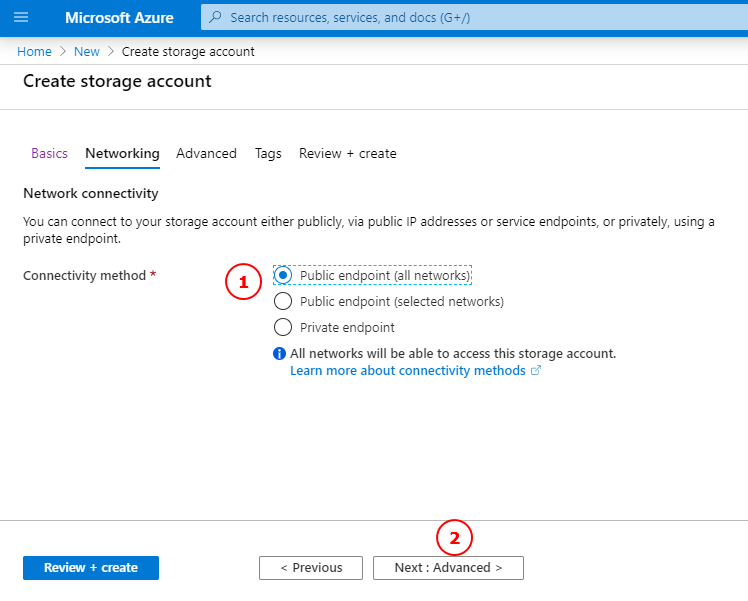This screenshot has width=748, height=601.
Task: Select the Networking tab
Action: pyautogui.click(x=122, y=153)
